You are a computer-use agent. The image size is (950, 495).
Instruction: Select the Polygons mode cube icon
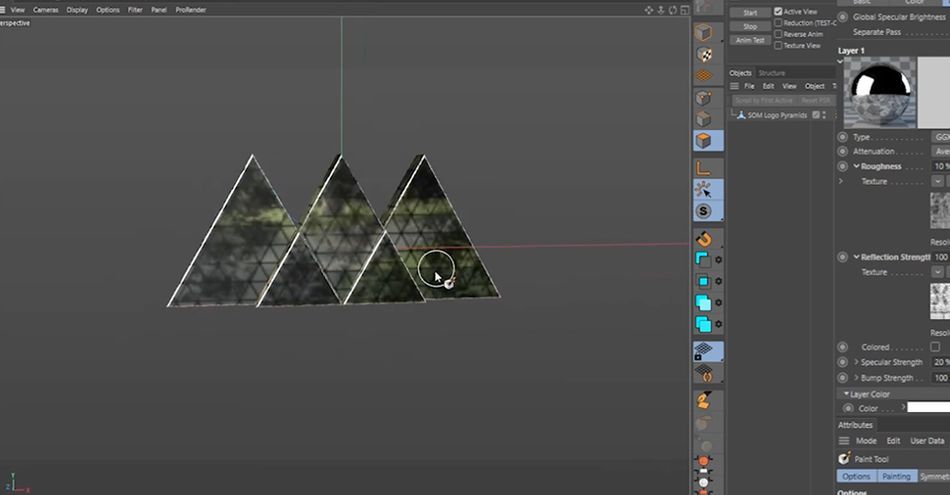[x=703, y=141]
